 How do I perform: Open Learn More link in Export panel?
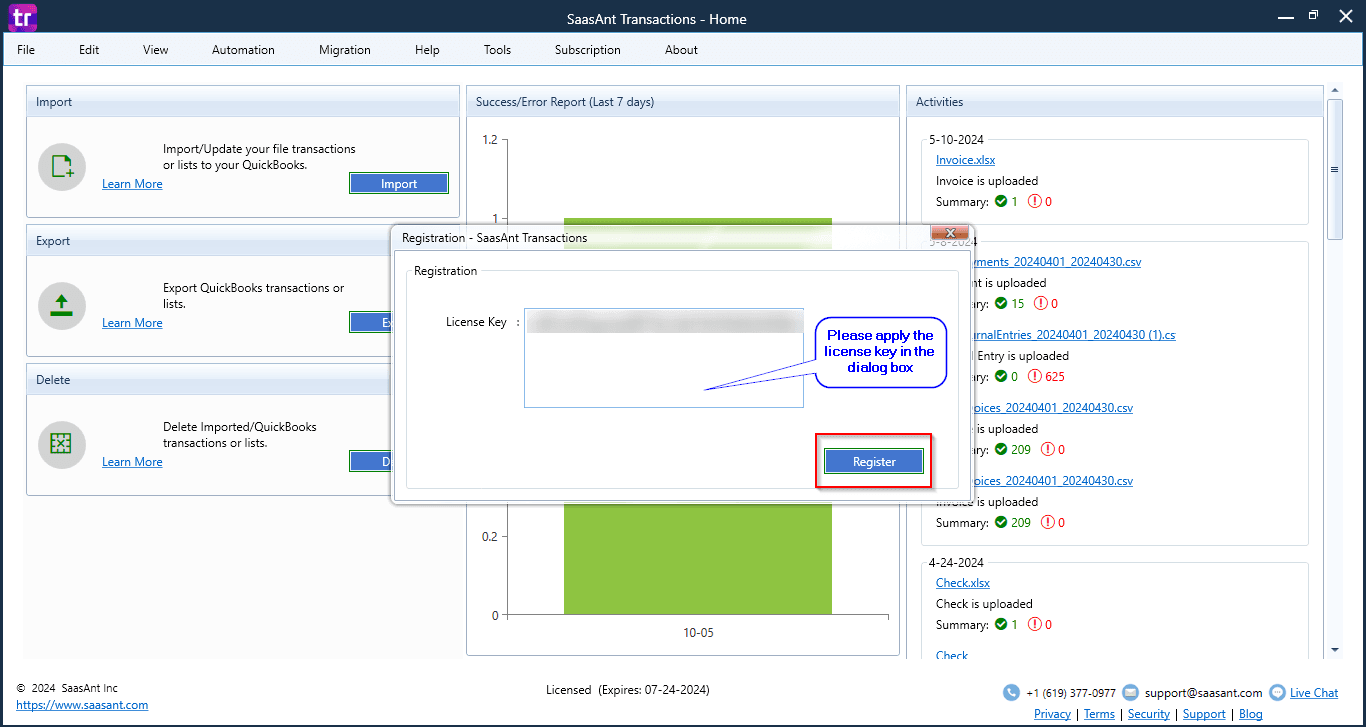(x=132, y=323)
